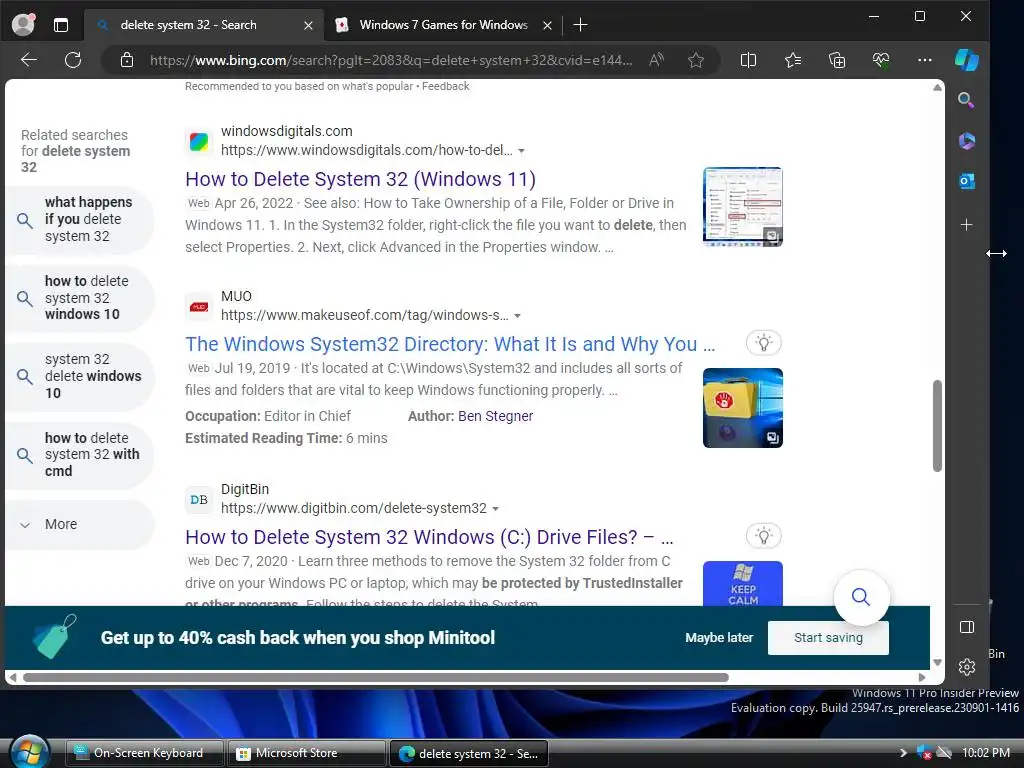This screenshot has height=768, width=1024.
Task: Search how to delete system 32 windows 10
Action: tap(80, 298)
